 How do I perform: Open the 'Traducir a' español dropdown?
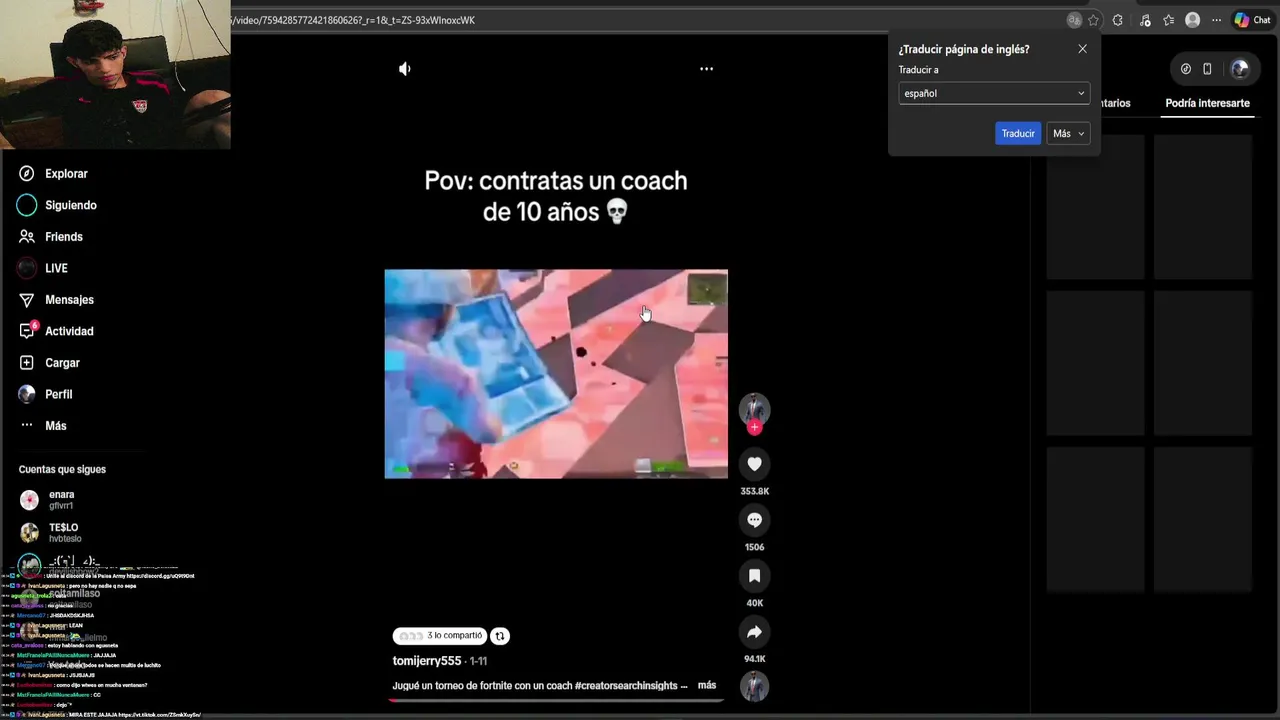(x=994, y=93)
